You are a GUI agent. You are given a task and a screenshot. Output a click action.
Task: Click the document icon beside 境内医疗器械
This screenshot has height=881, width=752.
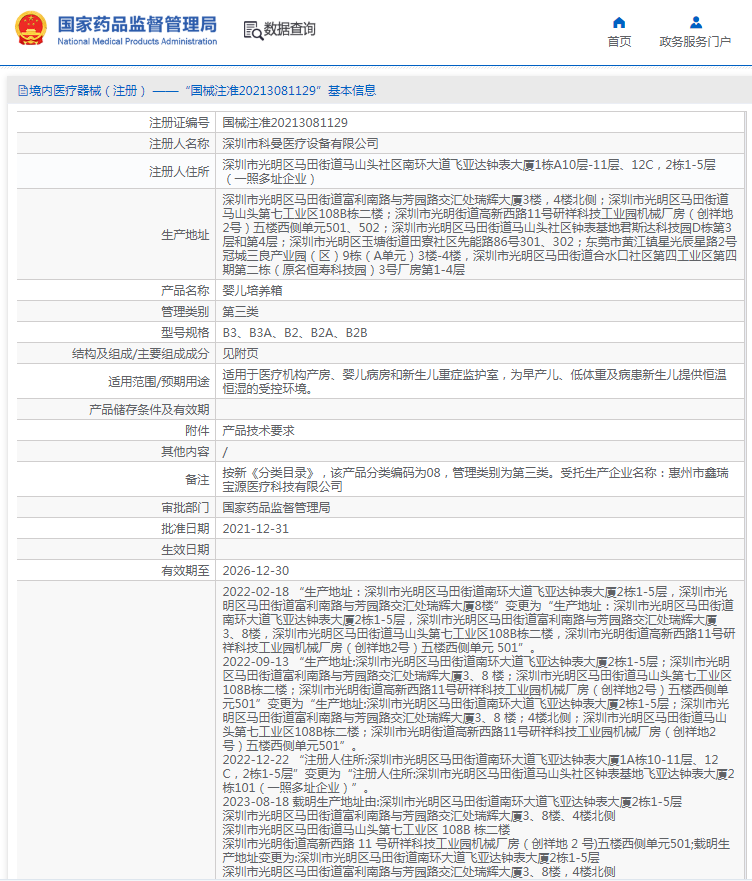(x=23, y=90)
